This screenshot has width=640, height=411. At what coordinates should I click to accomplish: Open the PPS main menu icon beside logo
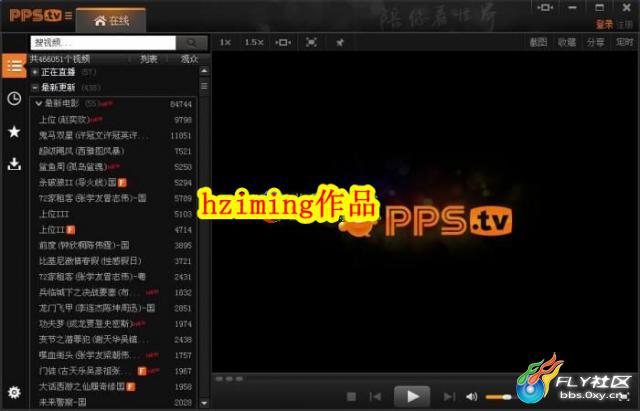68,16
